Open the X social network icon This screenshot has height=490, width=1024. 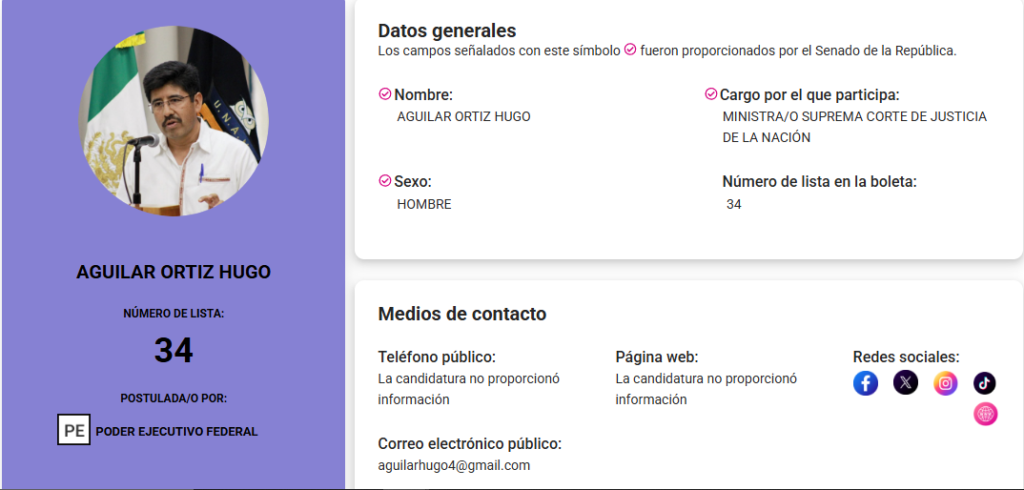(905, 383)
